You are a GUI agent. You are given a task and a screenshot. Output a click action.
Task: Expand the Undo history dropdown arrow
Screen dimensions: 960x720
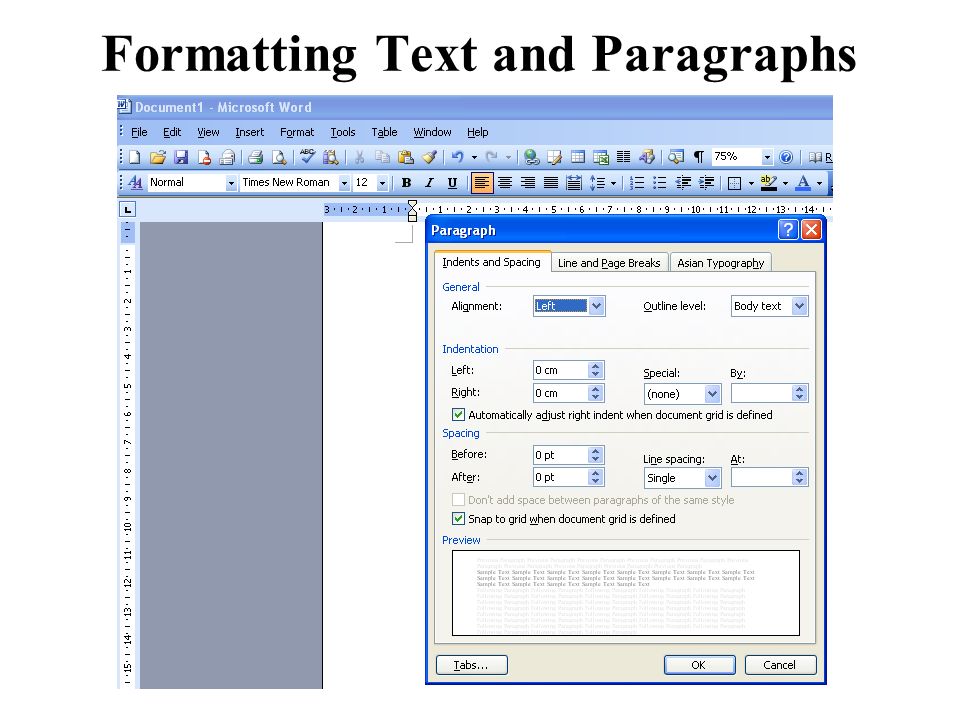[x=474, y=157]
